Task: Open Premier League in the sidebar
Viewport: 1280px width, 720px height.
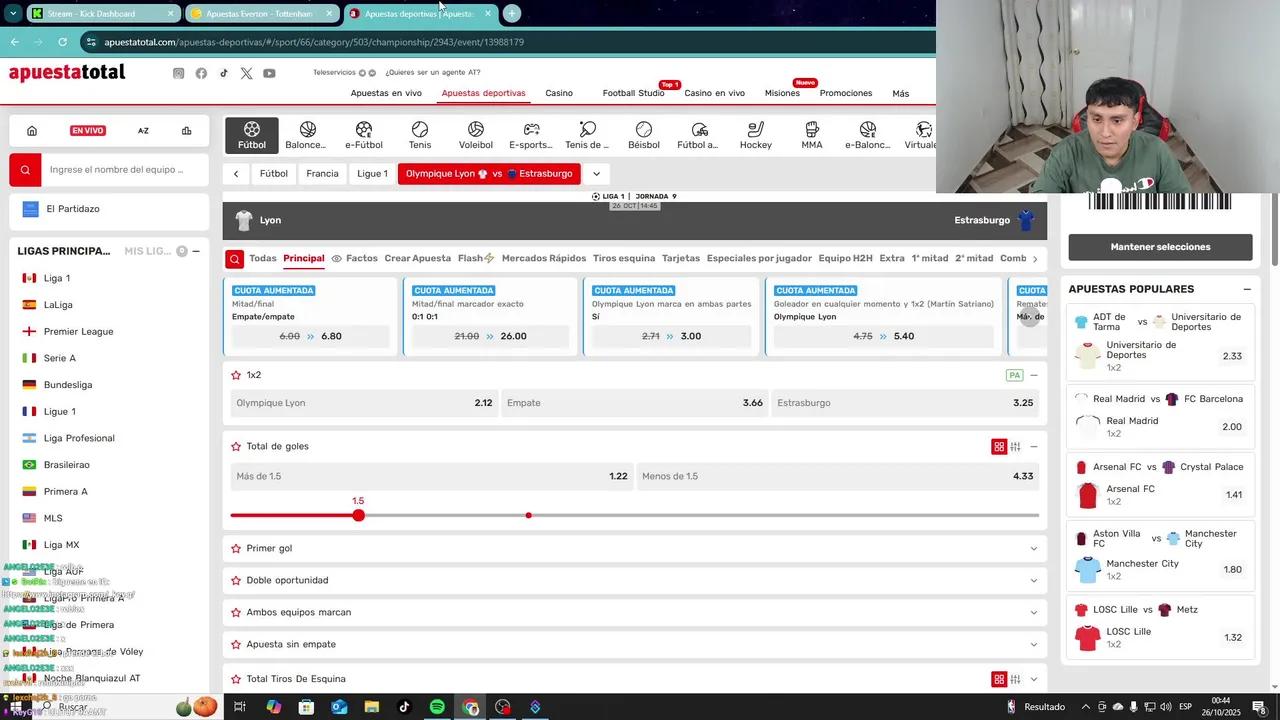Action: 78,331
